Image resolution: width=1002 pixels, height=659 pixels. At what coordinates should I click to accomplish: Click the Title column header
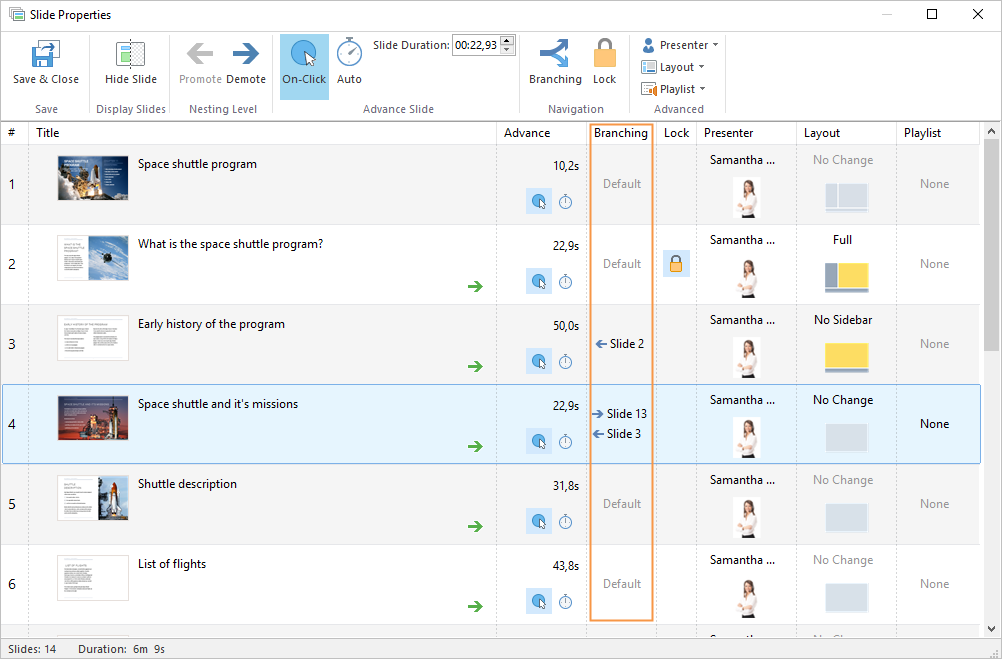48,133
